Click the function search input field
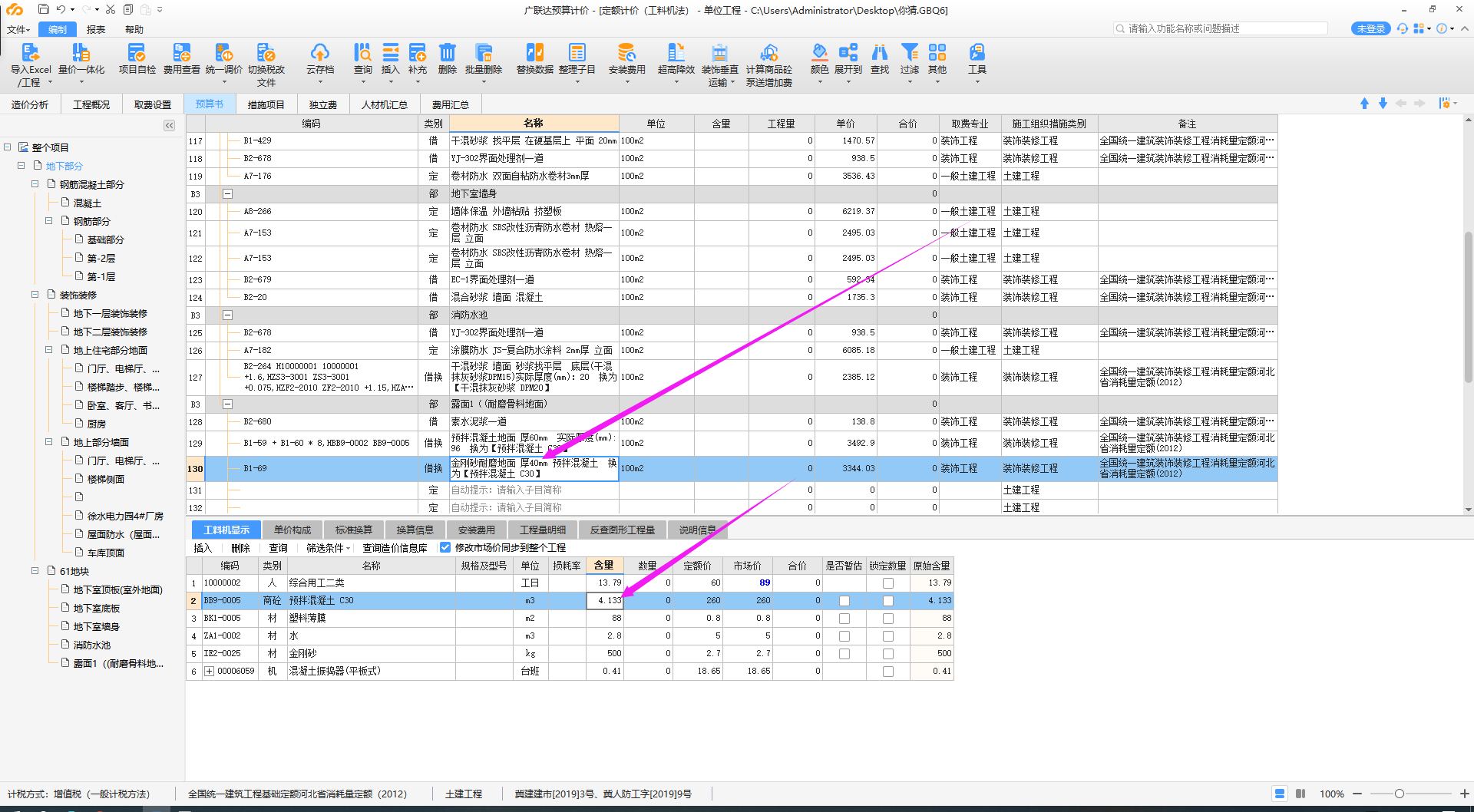1474x812 pixels. click(1220, 28)
